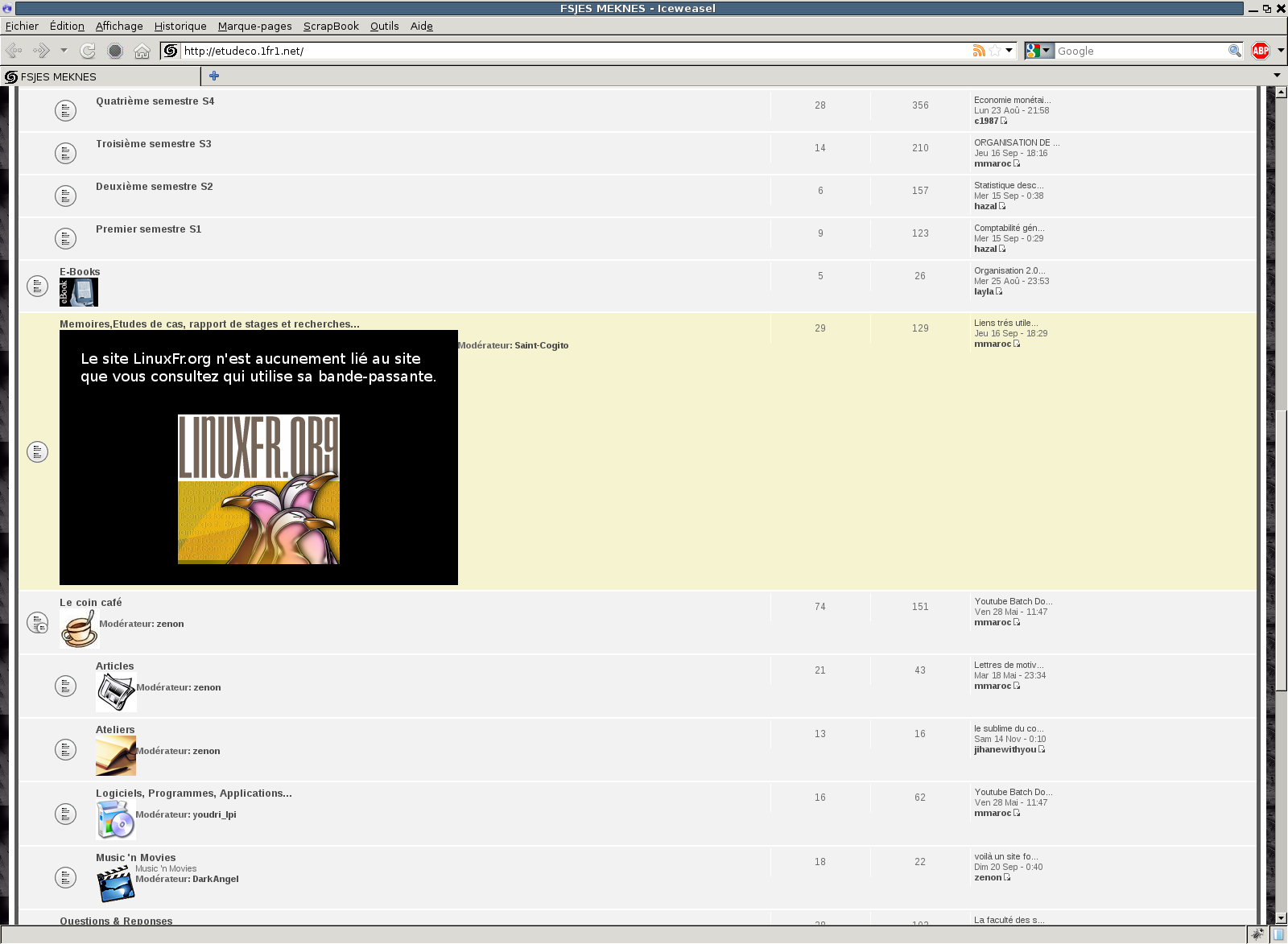The height and width of the screenshot is (944, 1288).
Task: Click the search magnifier icon
Action: tap(1235, 51)
